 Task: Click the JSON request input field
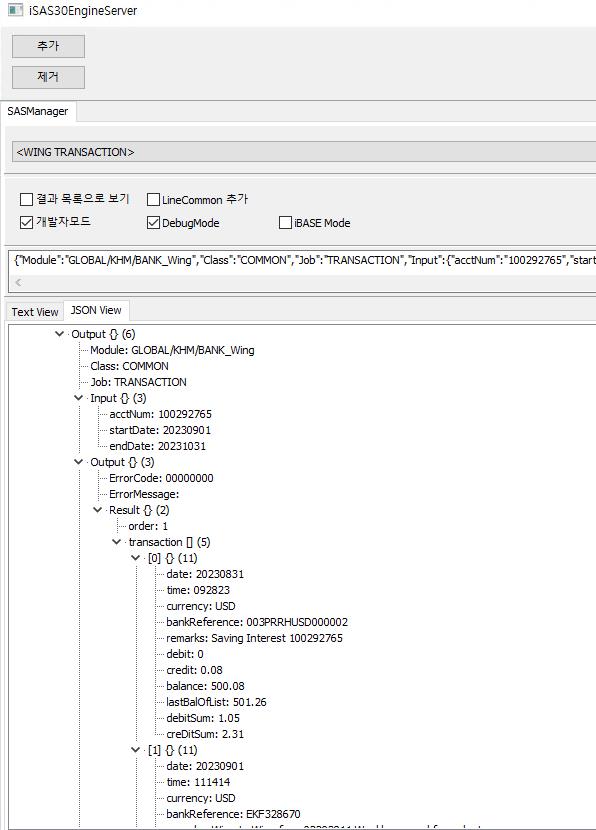point(303,260)
